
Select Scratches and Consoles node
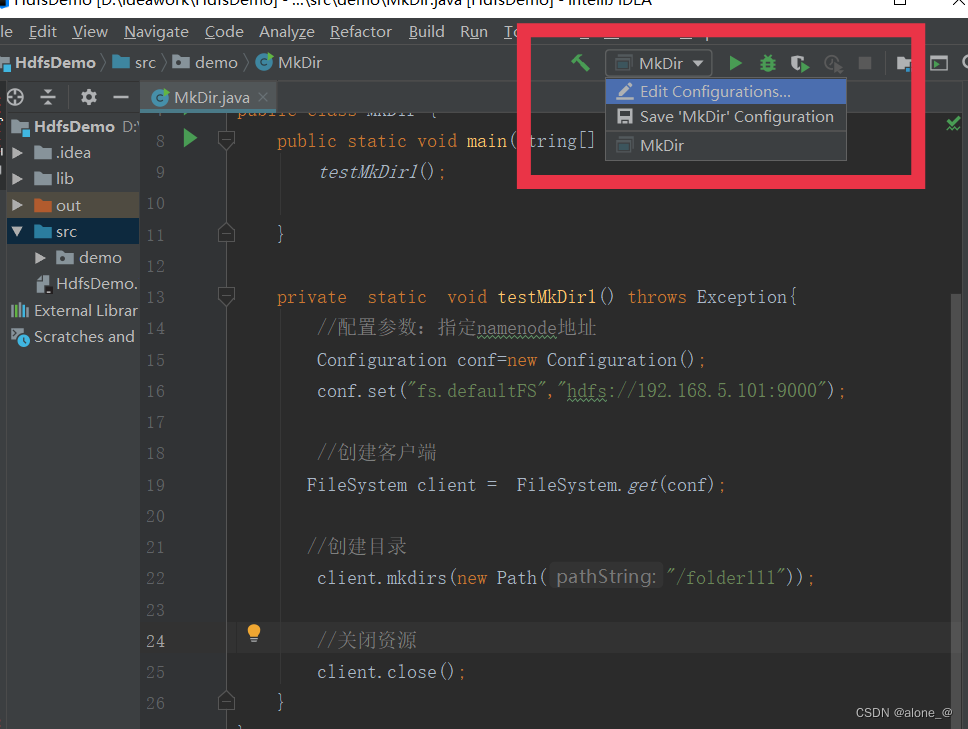tap(73, 336)
